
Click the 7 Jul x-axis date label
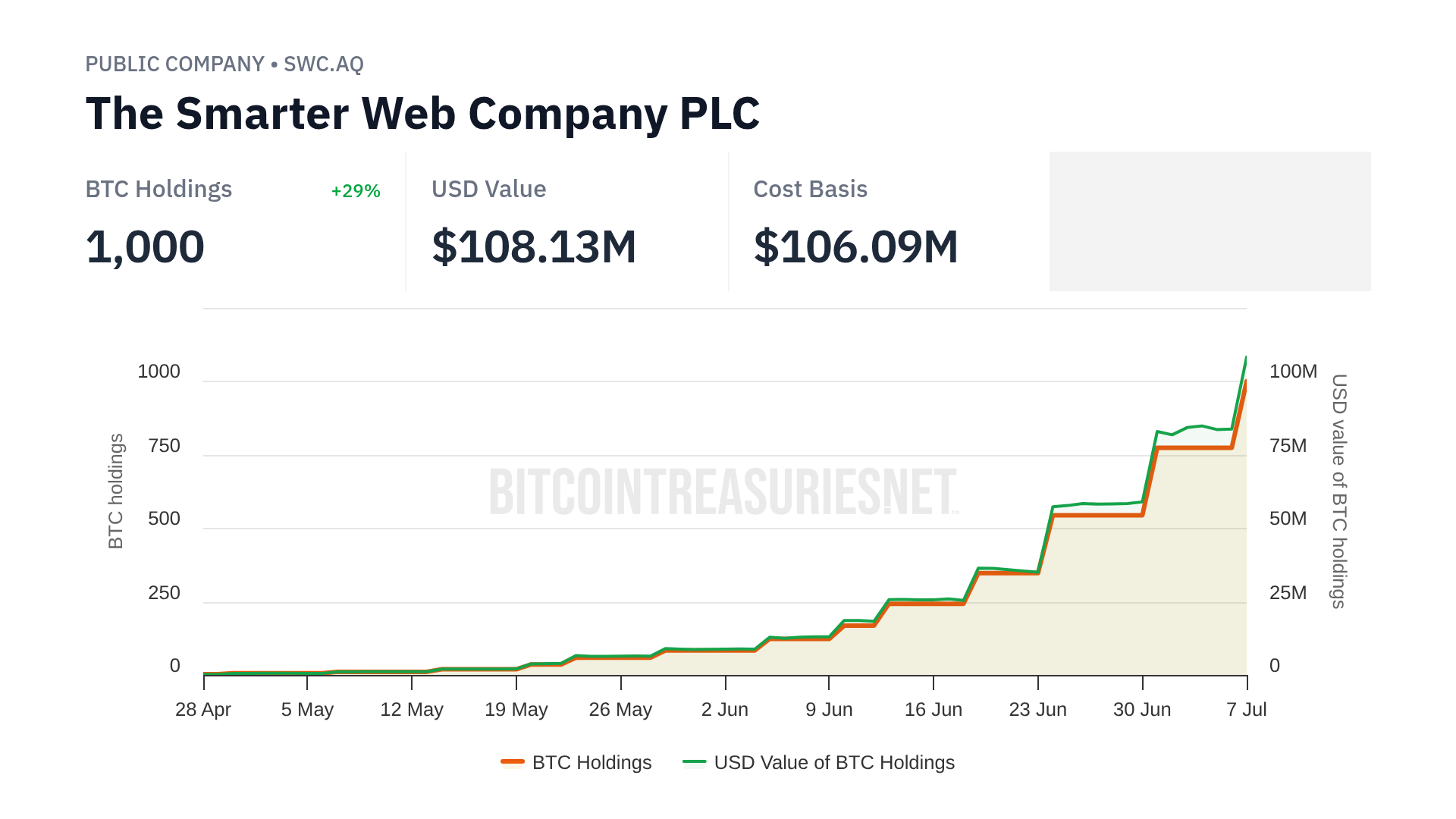(x=1246, y=710)
